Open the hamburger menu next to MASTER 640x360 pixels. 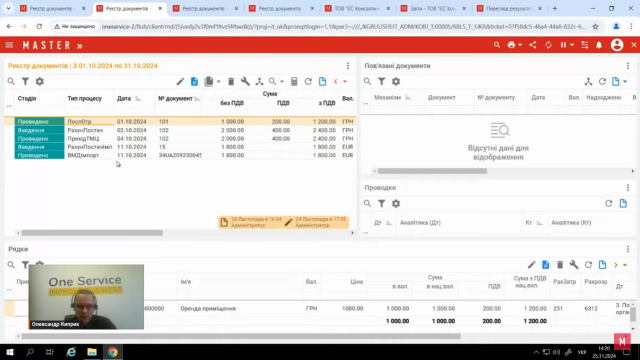click(x=9, y=45)
